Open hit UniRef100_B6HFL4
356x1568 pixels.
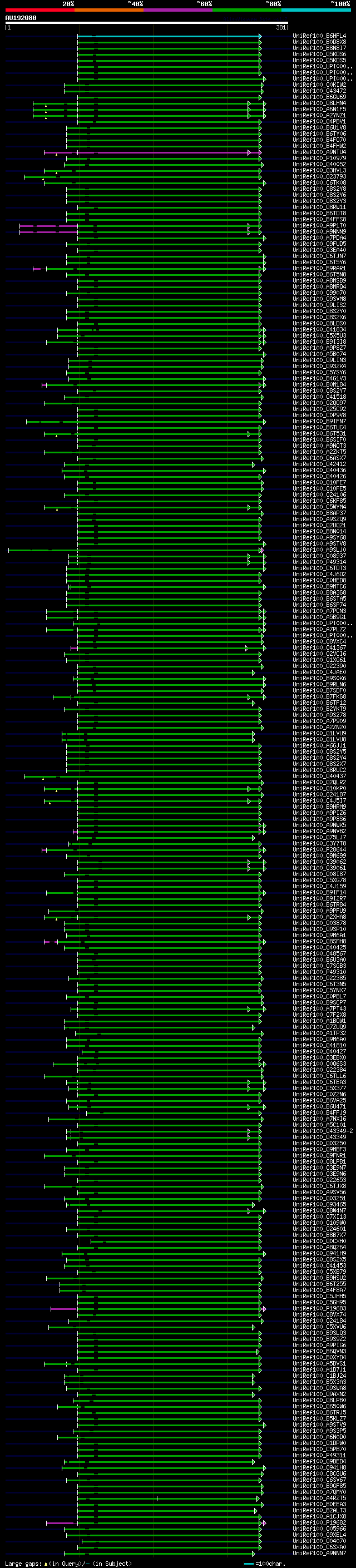(x=319, y=37)
